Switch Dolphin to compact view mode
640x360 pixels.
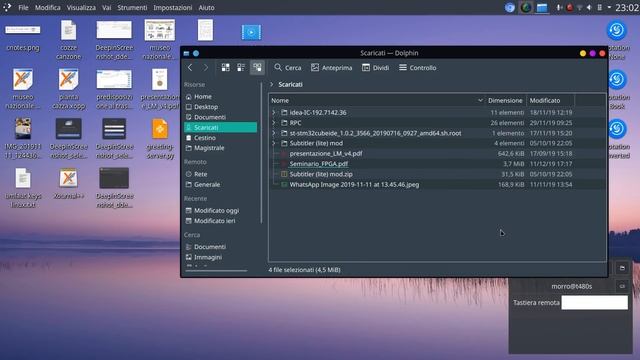[241, 68]
